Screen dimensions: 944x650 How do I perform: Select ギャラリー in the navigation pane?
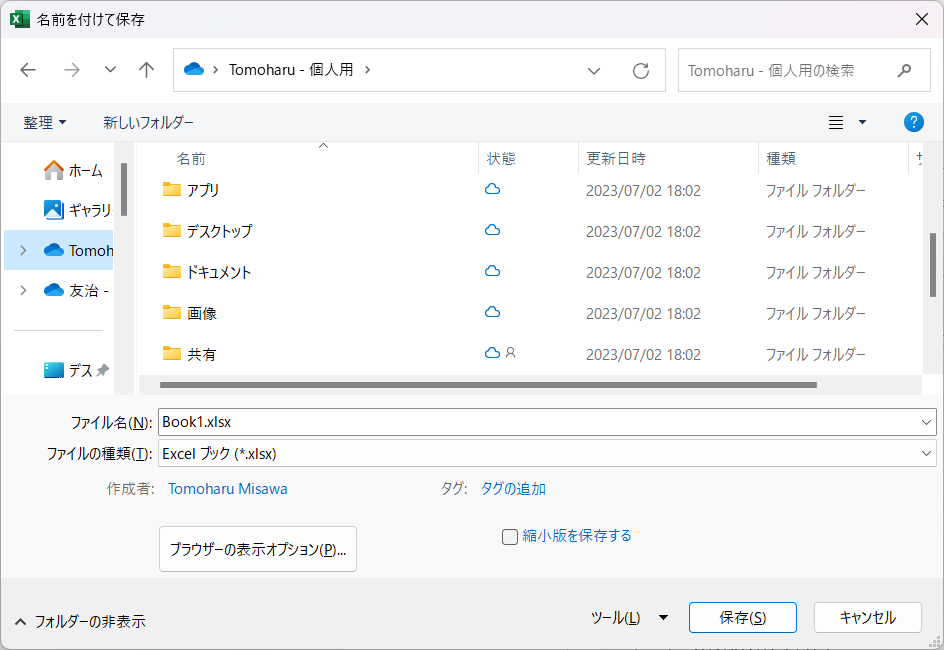[x=78, y=210]
